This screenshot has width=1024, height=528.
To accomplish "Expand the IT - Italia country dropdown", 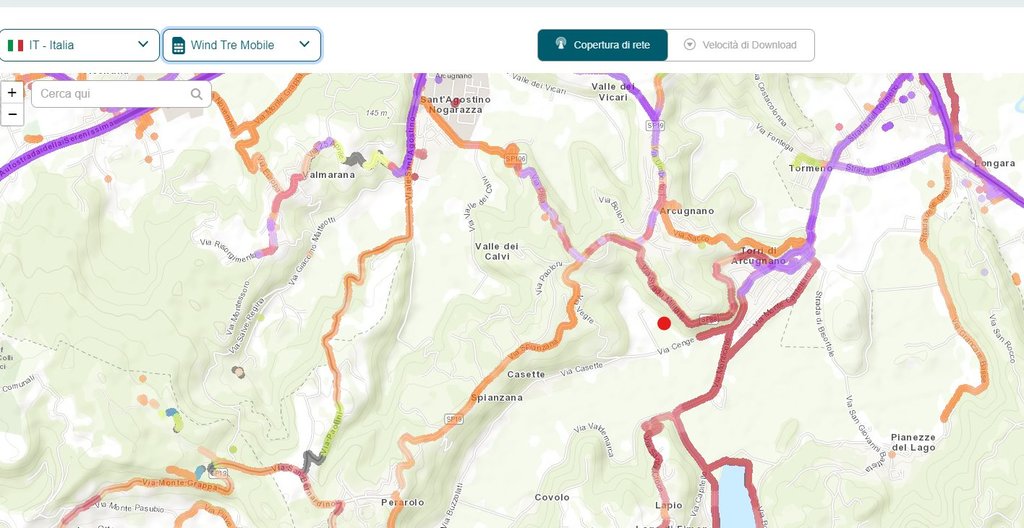I will pos(80,45).
